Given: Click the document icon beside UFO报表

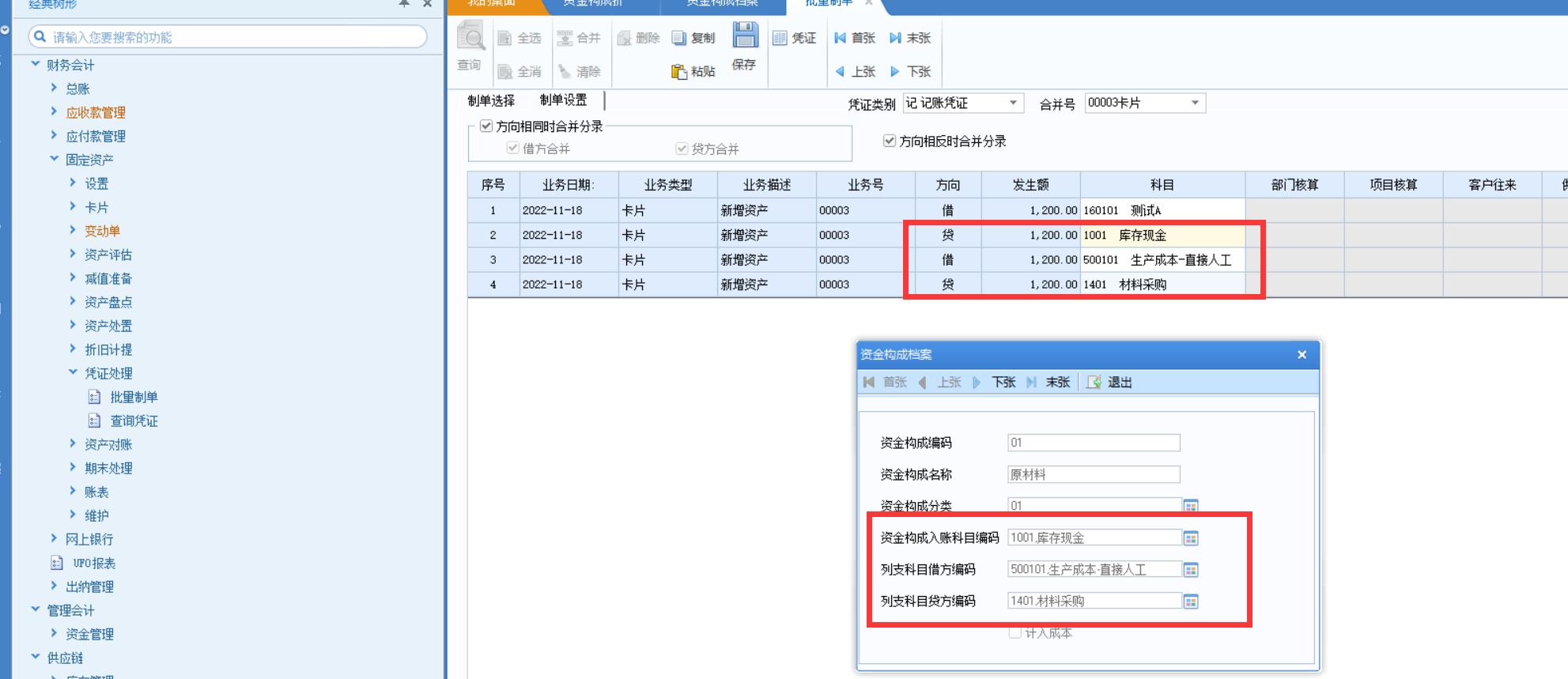Looking at the screenshot, I should [x=57, y=563].
